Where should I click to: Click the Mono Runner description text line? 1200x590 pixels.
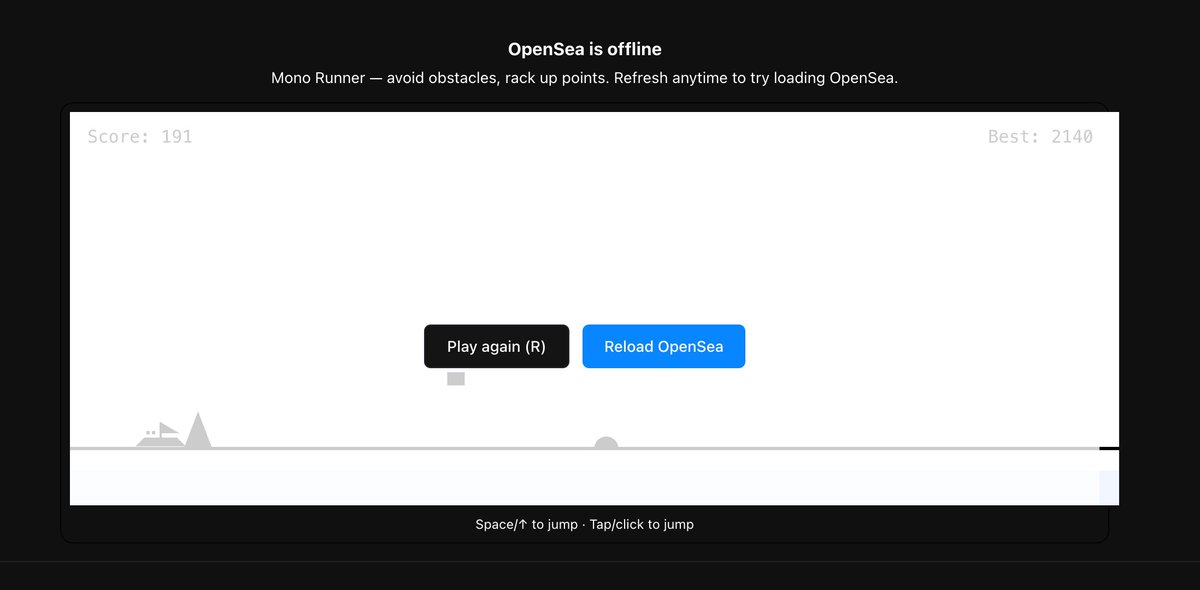(585, 78)
